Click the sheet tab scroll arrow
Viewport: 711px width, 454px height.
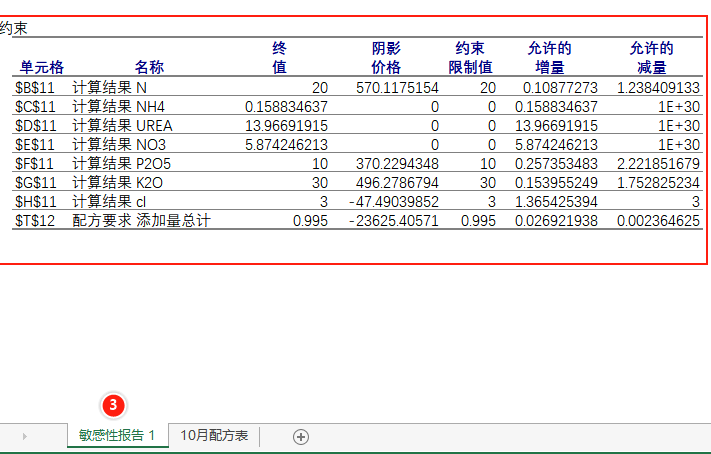24,436
